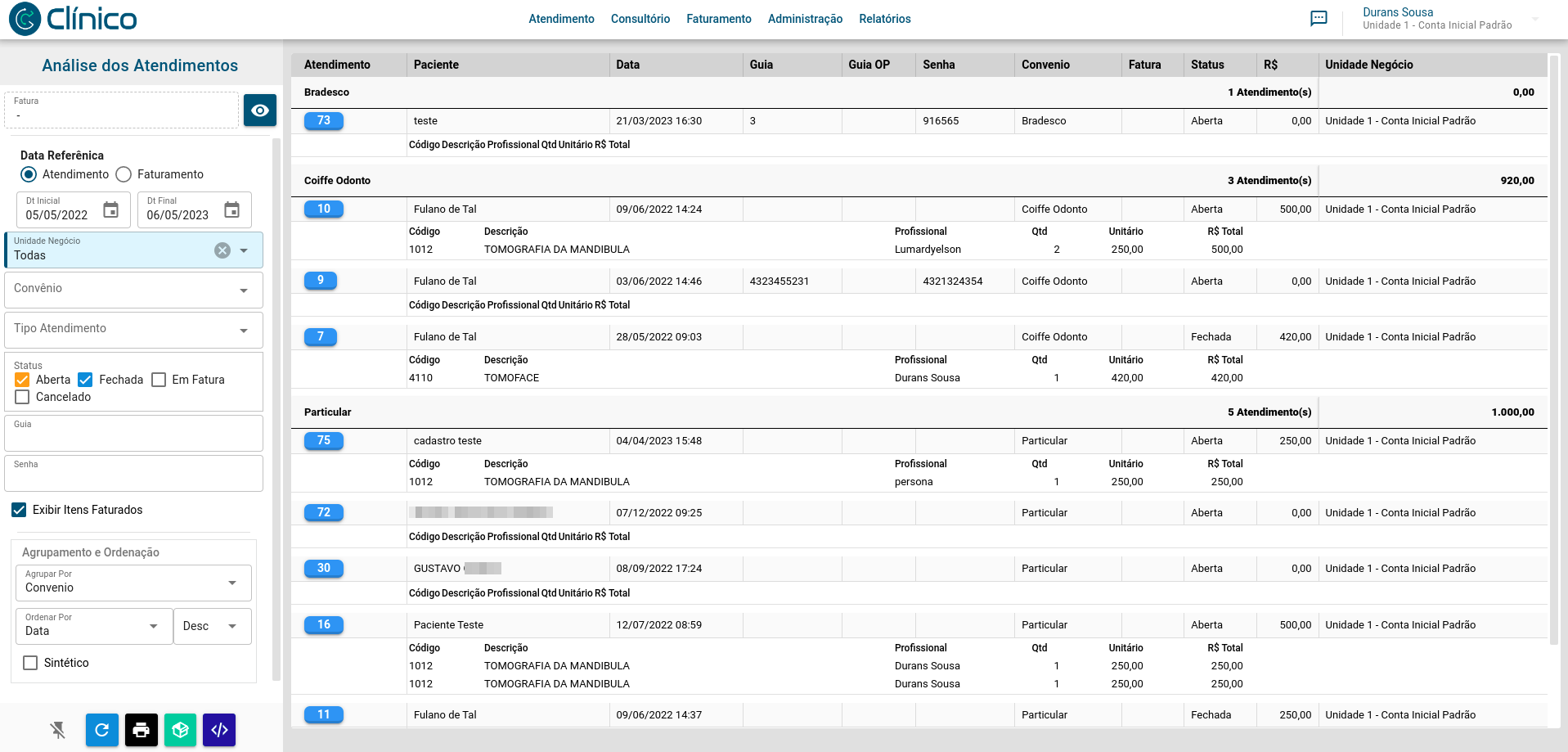
Task: Expand the Convênio dropdown
Action: point(243,290)
